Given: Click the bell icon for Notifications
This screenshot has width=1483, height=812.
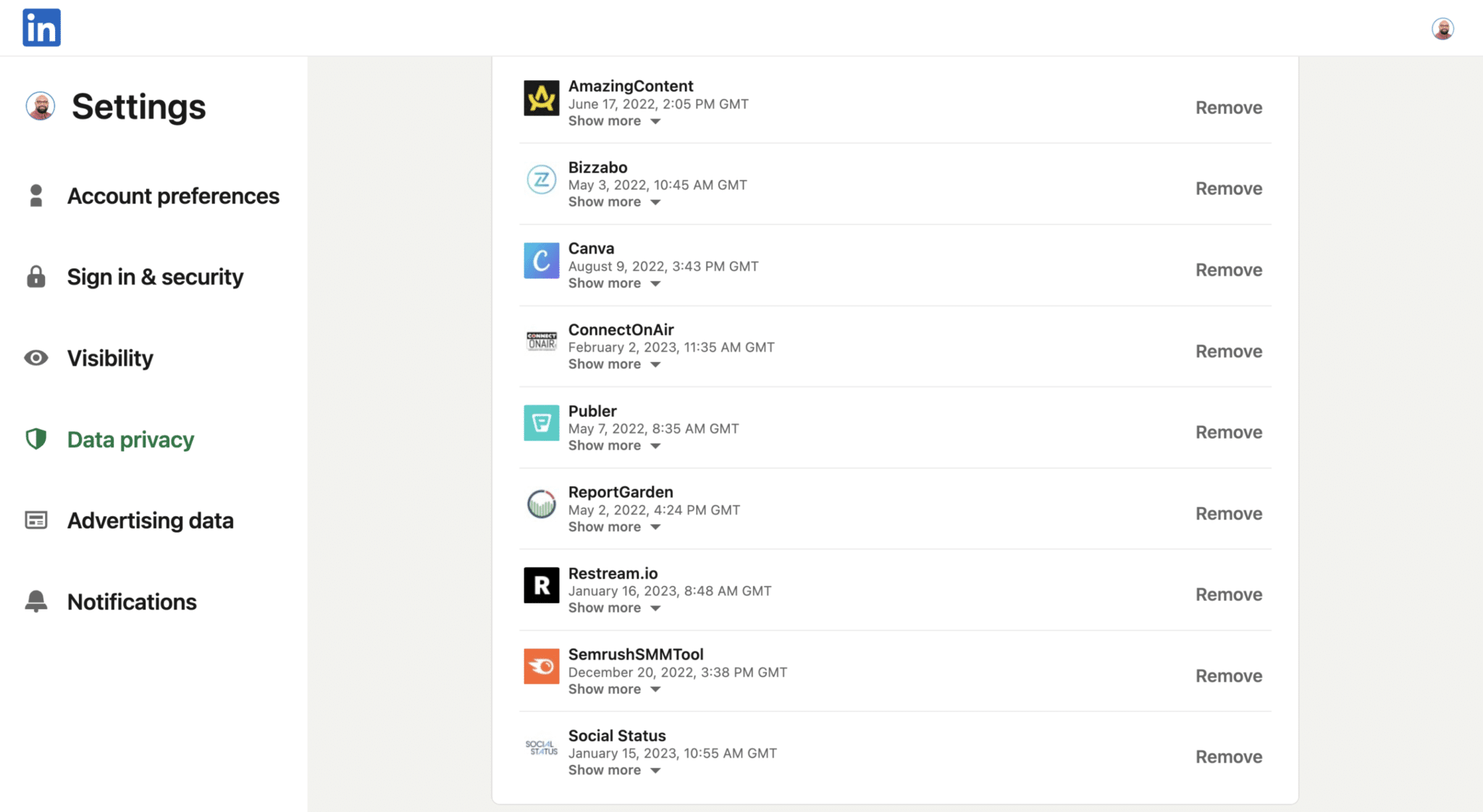Looking at the screenshot, I should click(35, 601).
